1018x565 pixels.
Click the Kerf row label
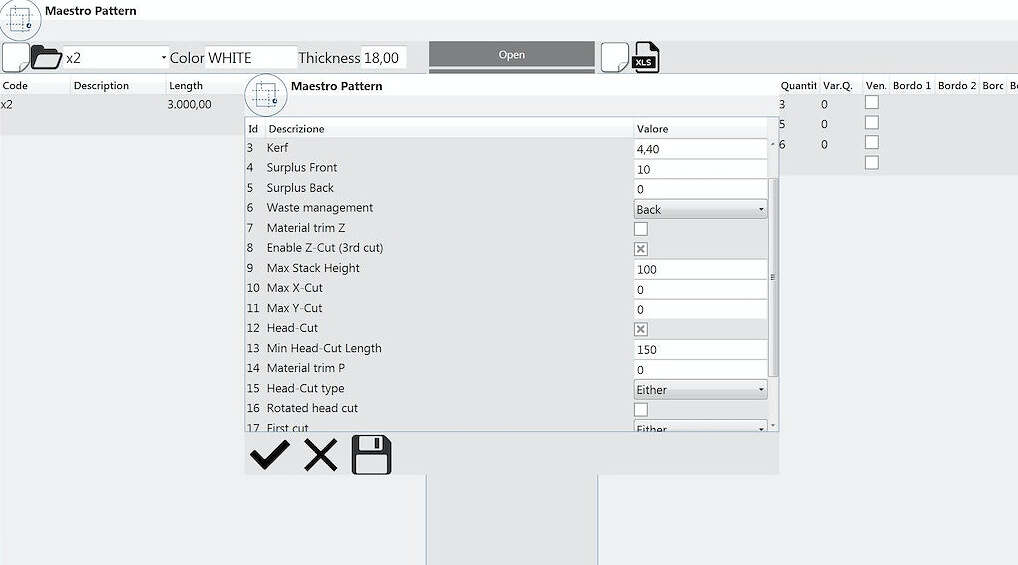277,147
